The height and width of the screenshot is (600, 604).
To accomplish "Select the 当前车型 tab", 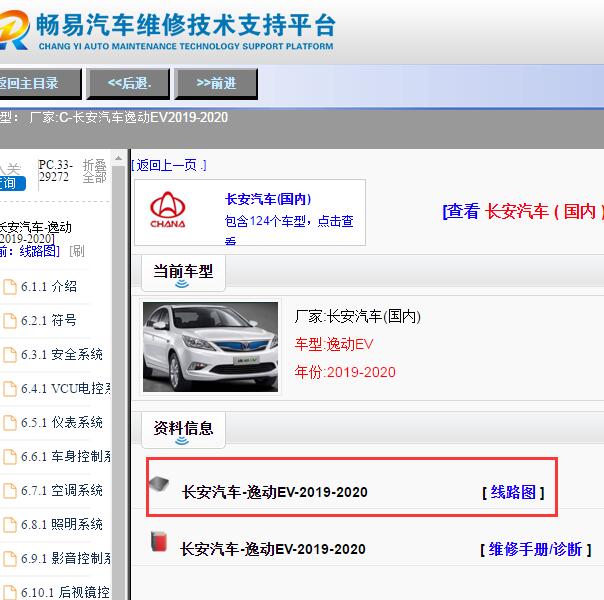I will coord(183,273).
